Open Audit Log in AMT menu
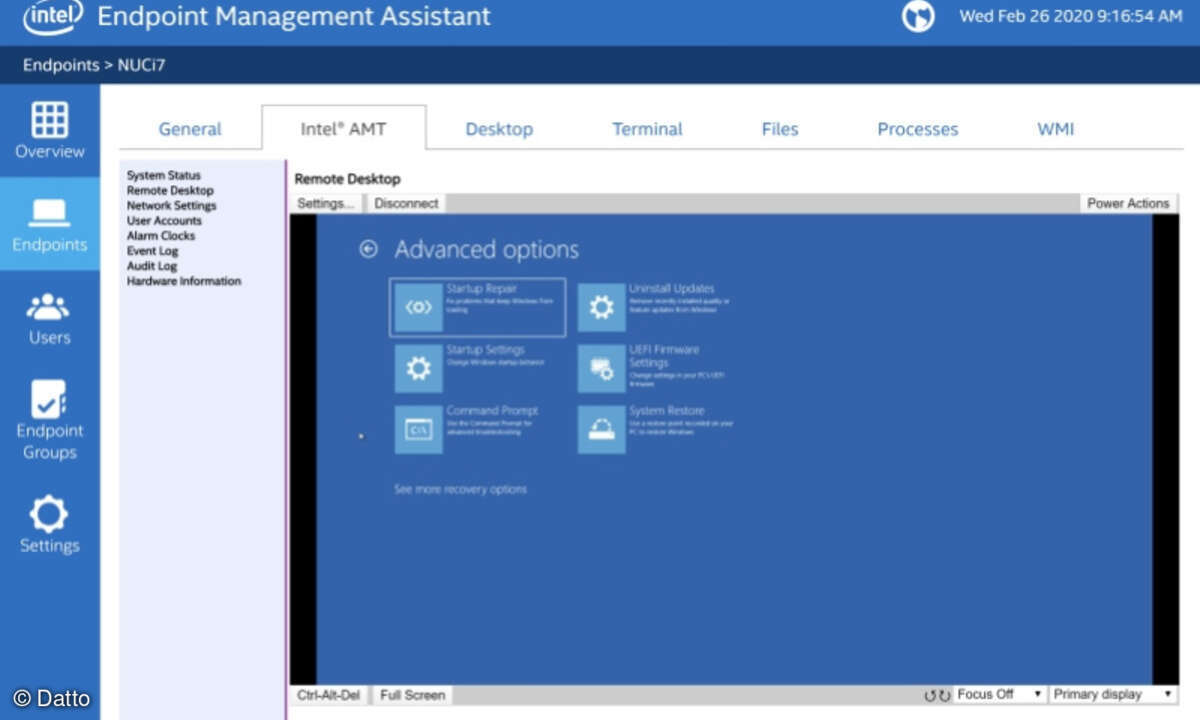The width and height of the screenshot is (1200, 720). (x=152, y=266)
